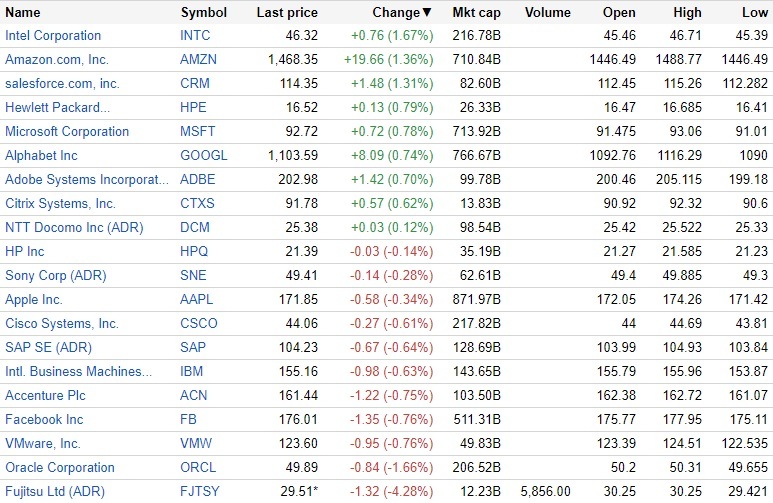Click the MSFT ticker symbol link
Screen dimensions: 773x503
(197, 131)
